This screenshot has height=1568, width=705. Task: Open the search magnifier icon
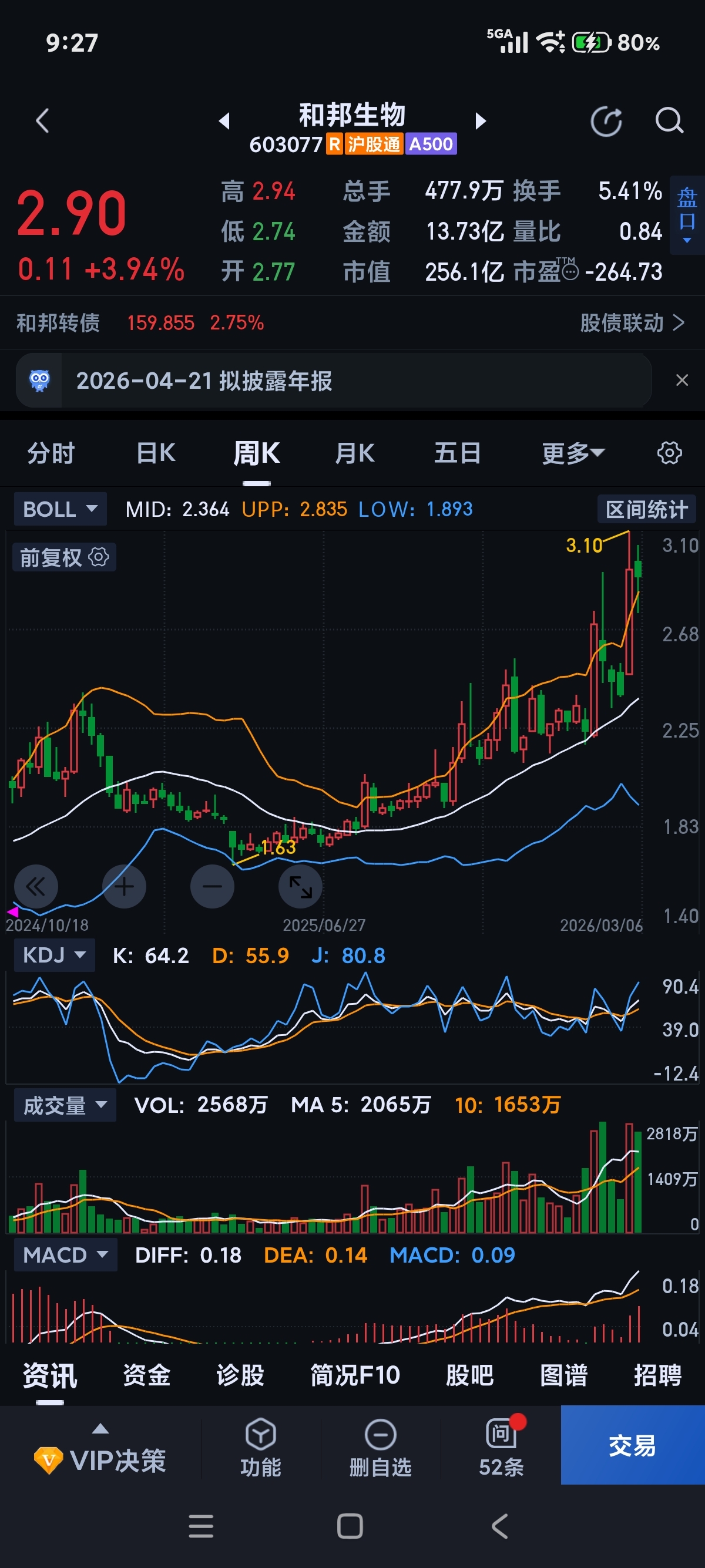[669, 120]
